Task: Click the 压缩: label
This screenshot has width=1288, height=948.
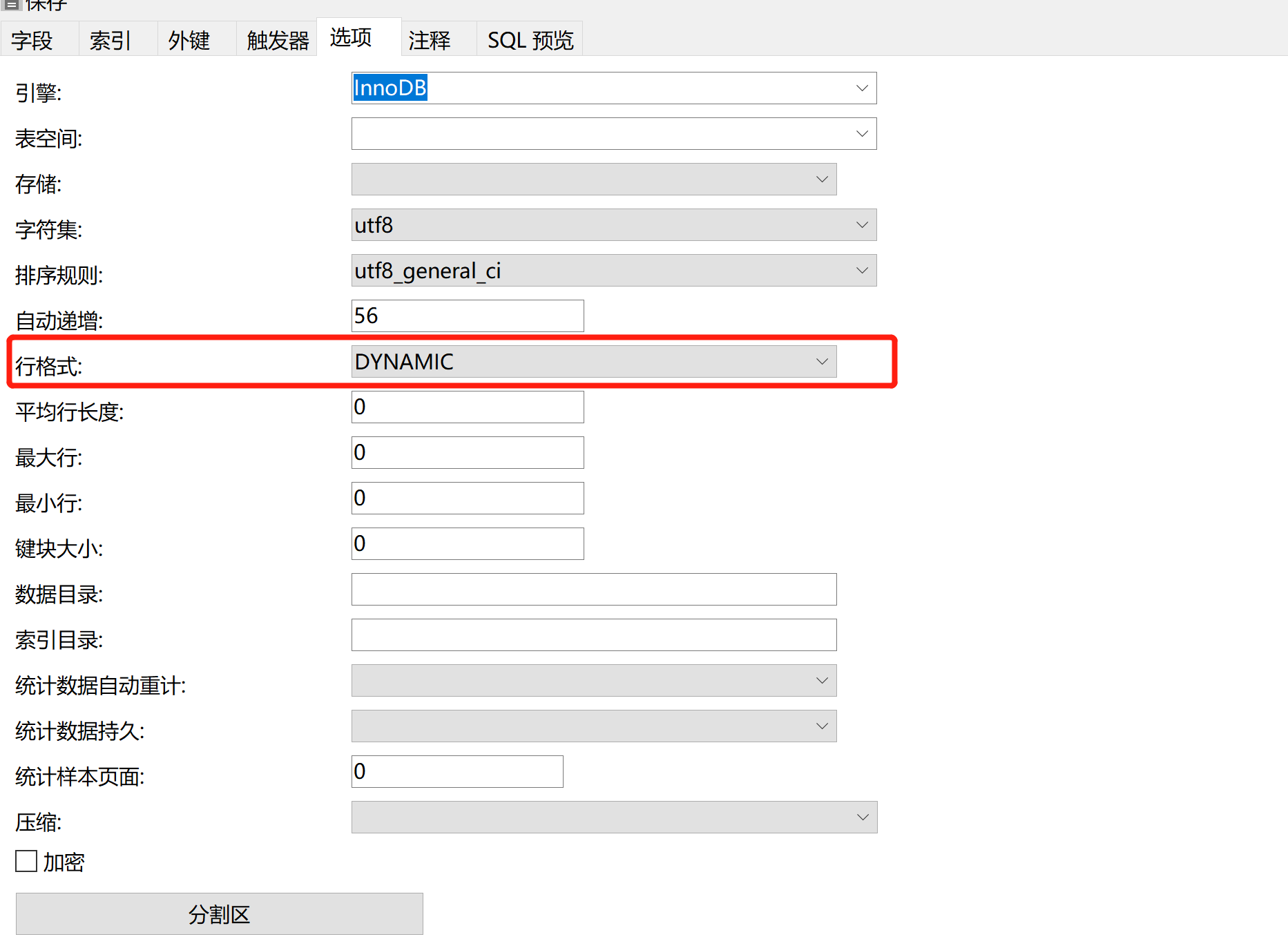Action: 39,822
